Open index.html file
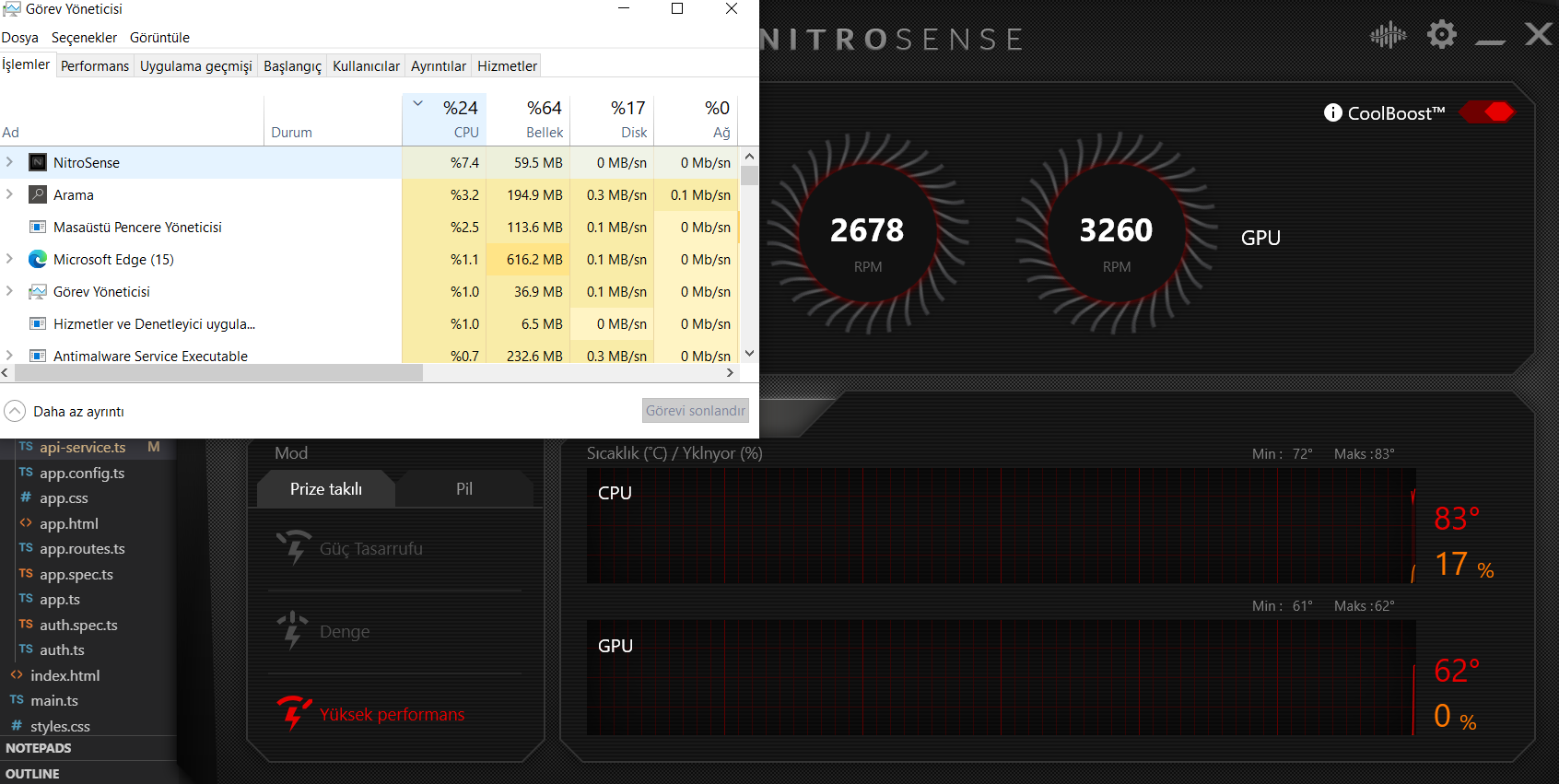 [x=65, y=675]
